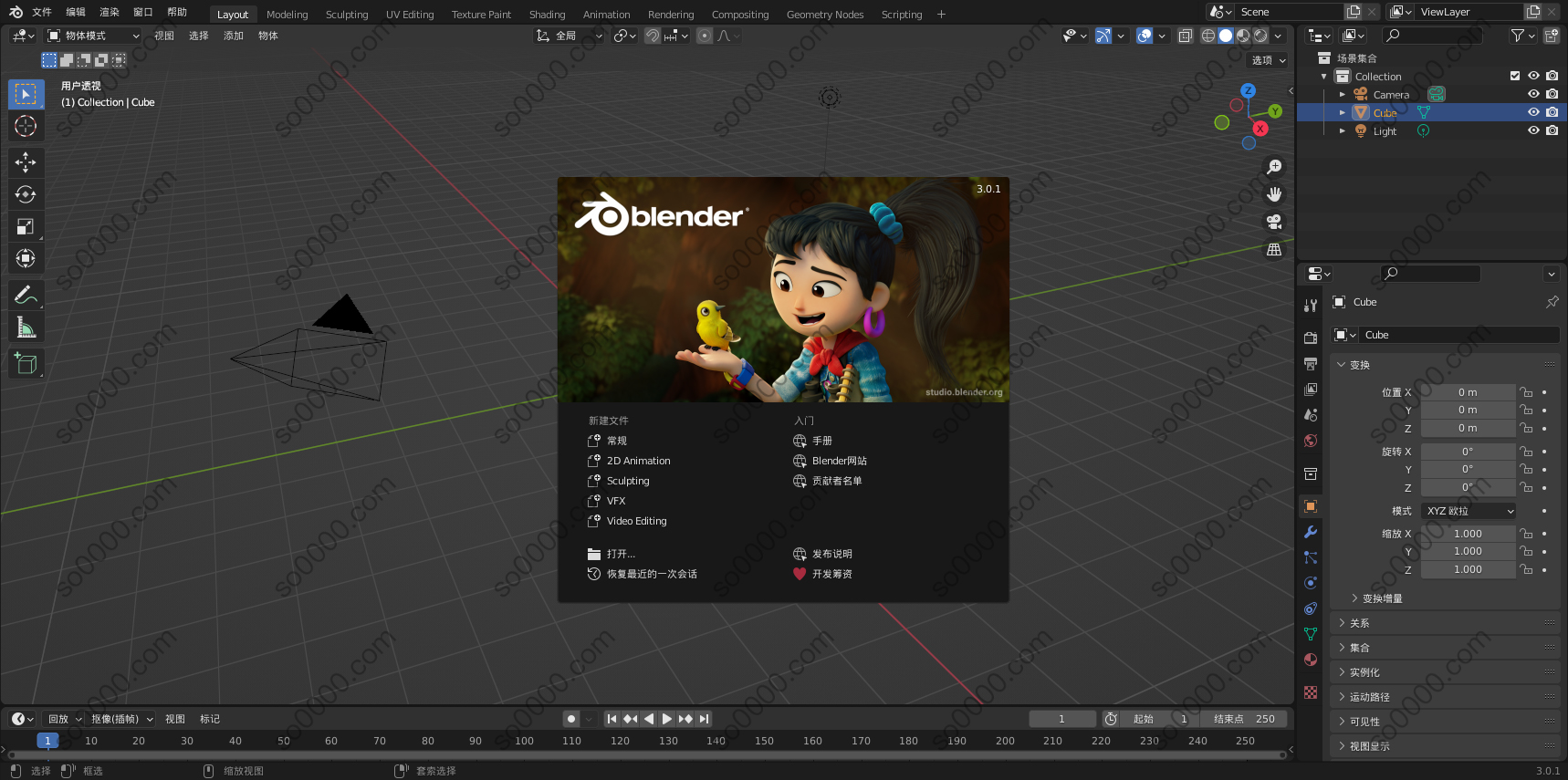Activate the Scale tool
1568x780 pixels.
click(26, 226)
